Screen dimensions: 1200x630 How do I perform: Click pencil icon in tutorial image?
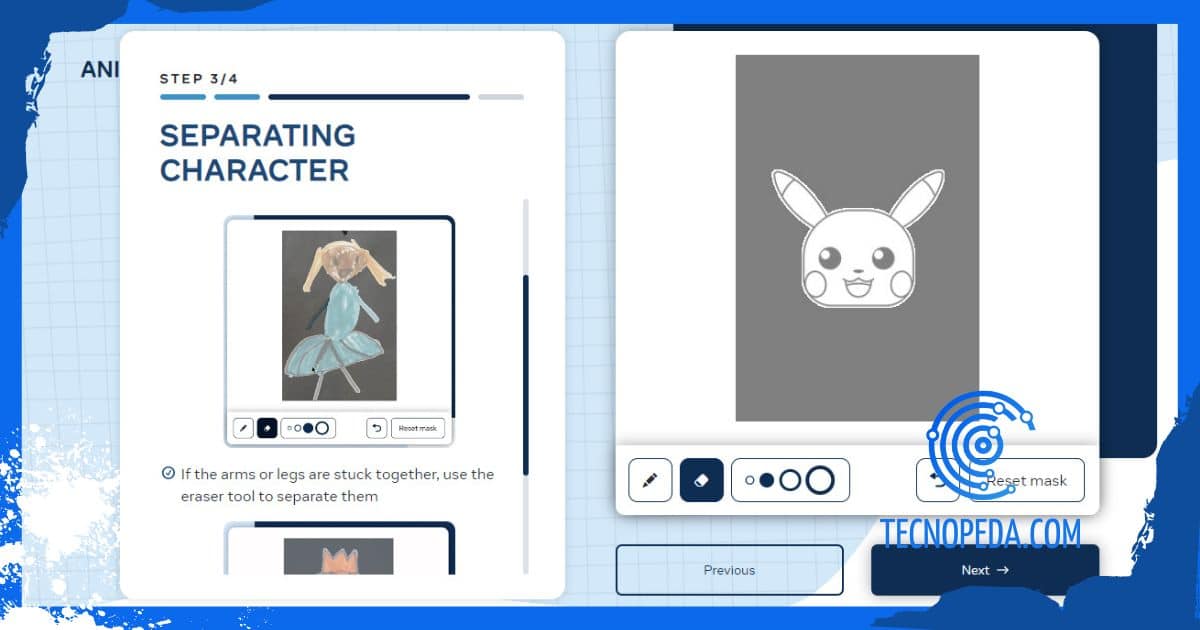243,428
